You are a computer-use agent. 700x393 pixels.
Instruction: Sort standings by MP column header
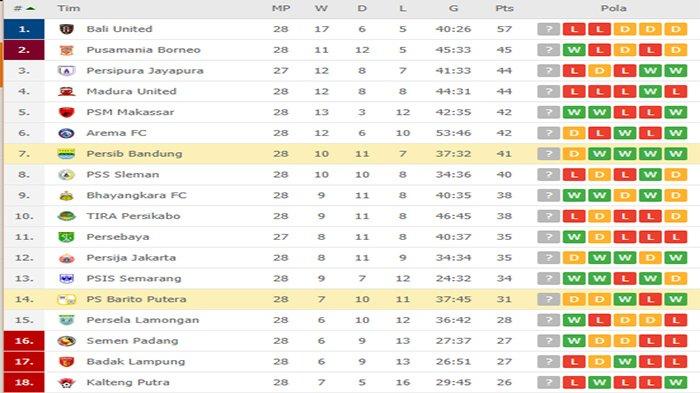tap(281, 8)
